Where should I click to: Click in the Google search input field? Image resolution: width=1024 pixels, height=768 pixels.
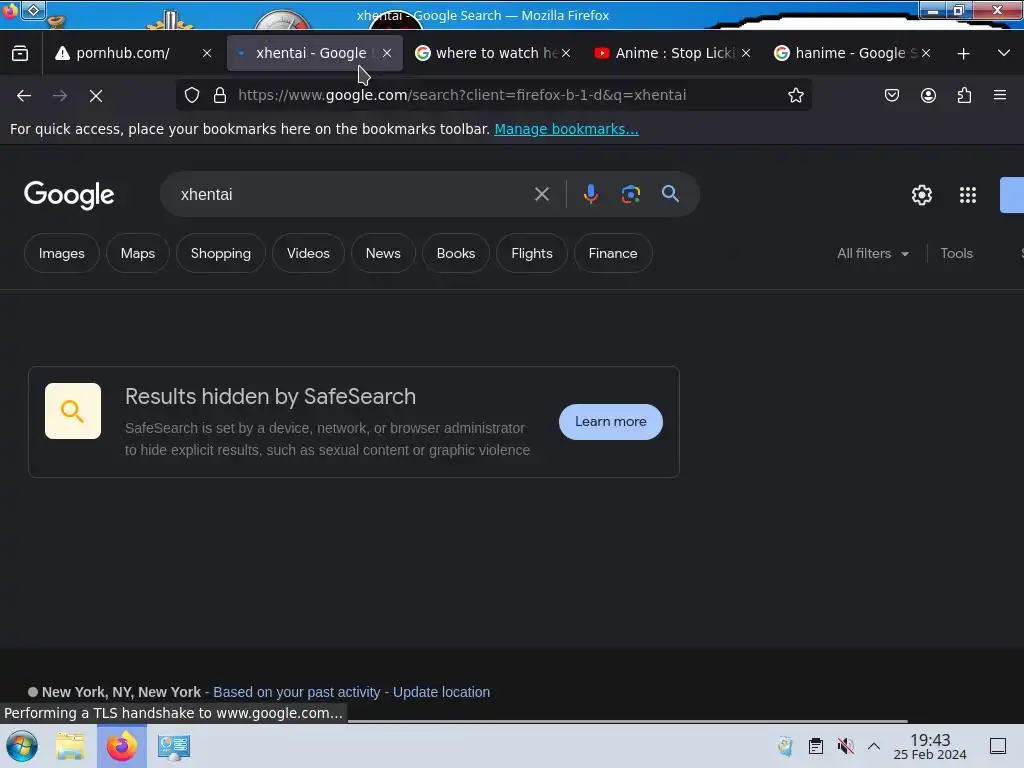point(353,195)
